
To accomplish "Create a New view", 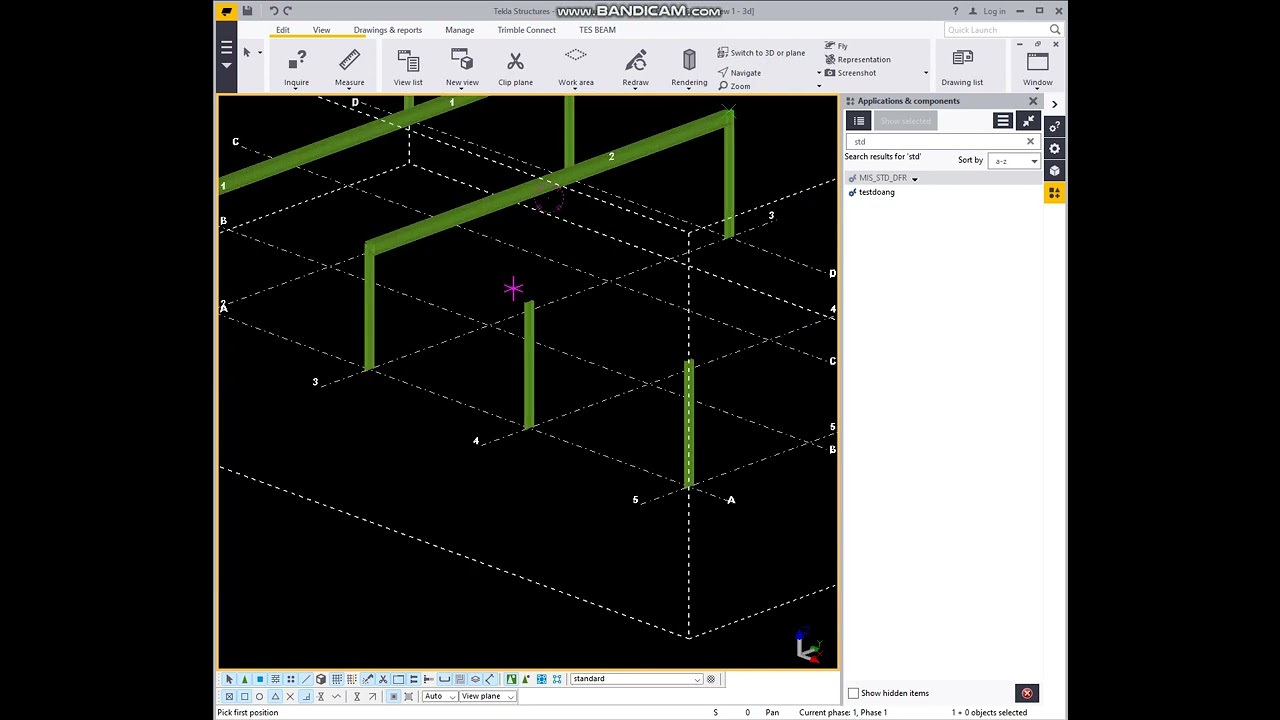I will (x=462, y=67).
